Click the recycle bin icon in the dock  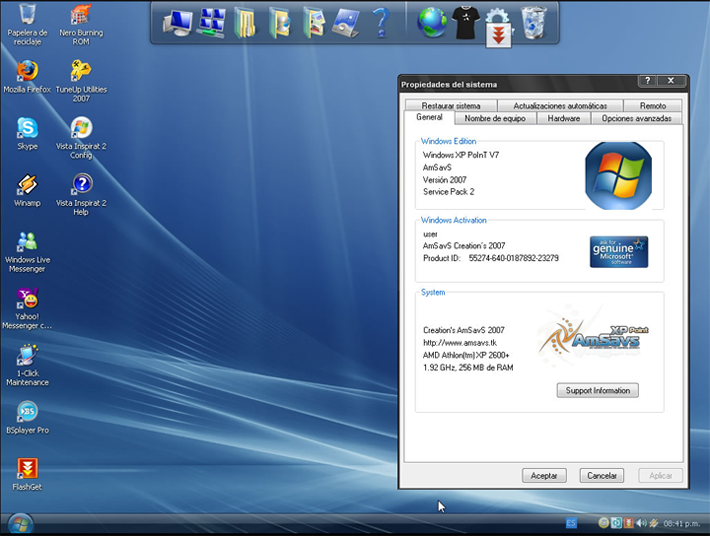[x=534, y=23]
